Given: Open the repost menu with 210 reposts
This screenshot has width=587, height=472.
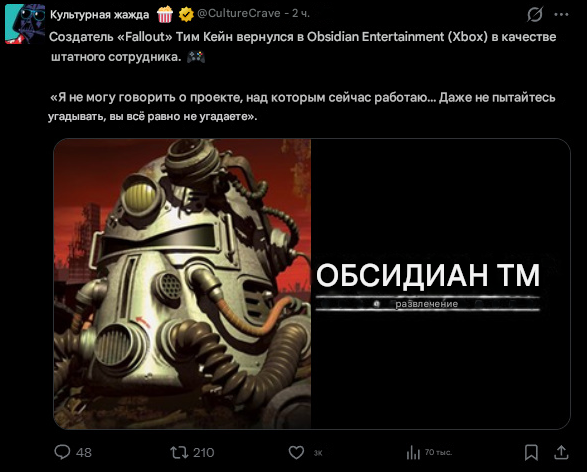Looking at the screenshot, I should (x=179, y=453).
